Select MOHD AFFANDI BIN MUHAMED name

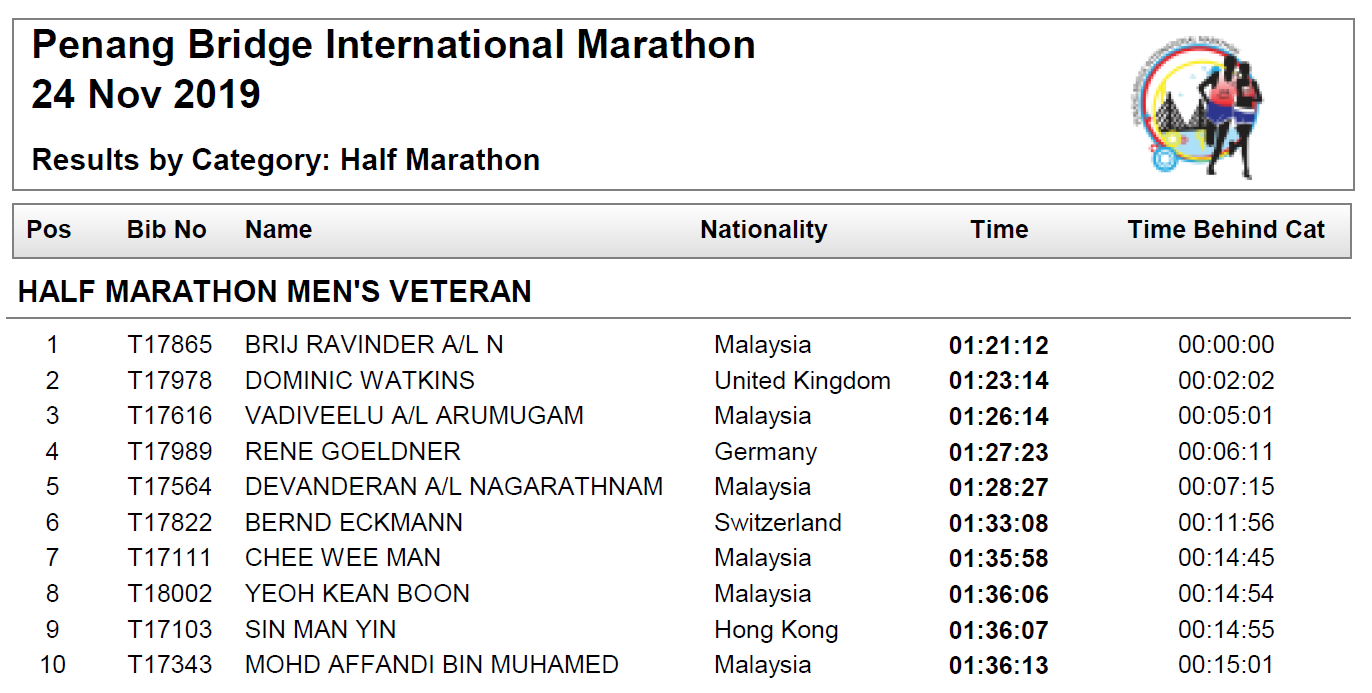(432, 665)
